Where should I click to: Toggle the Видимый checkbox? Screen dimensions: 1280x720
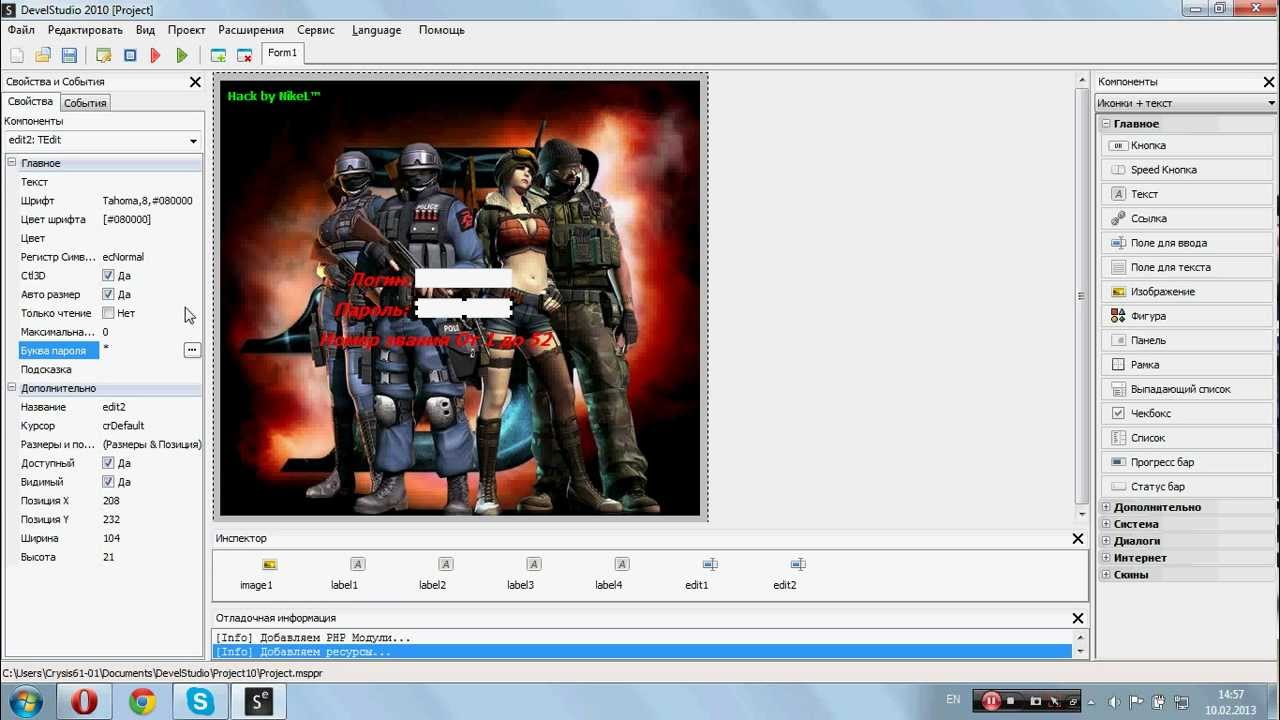108,482
